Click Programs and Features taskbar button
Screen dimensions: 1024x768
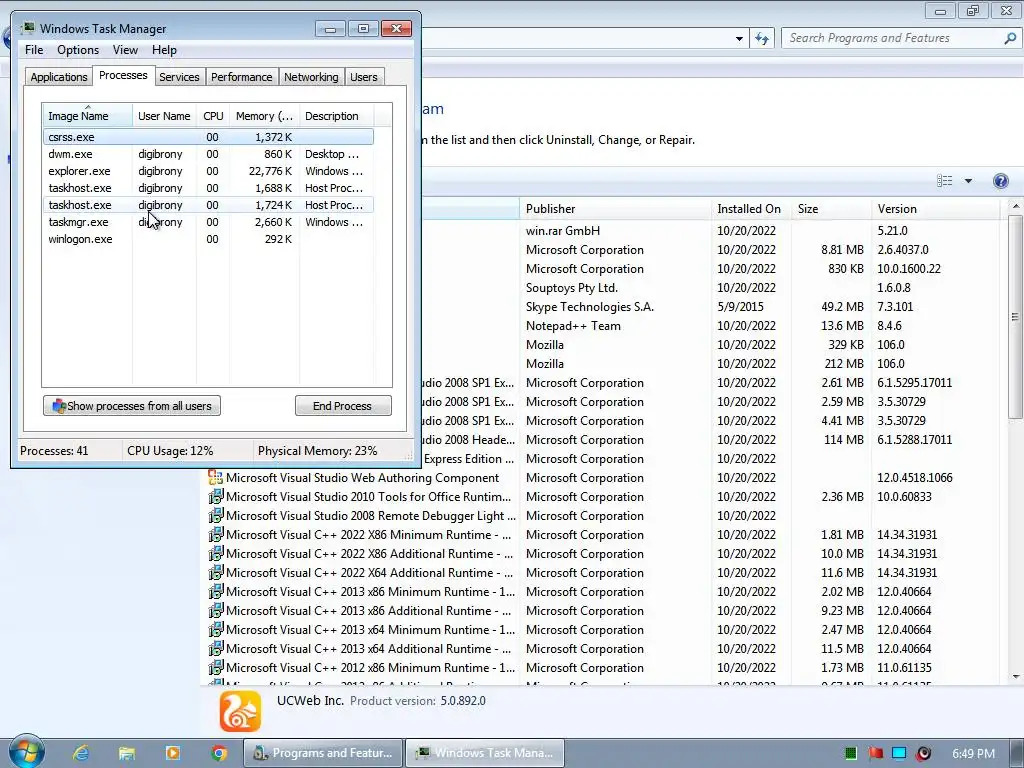(323, 753)
